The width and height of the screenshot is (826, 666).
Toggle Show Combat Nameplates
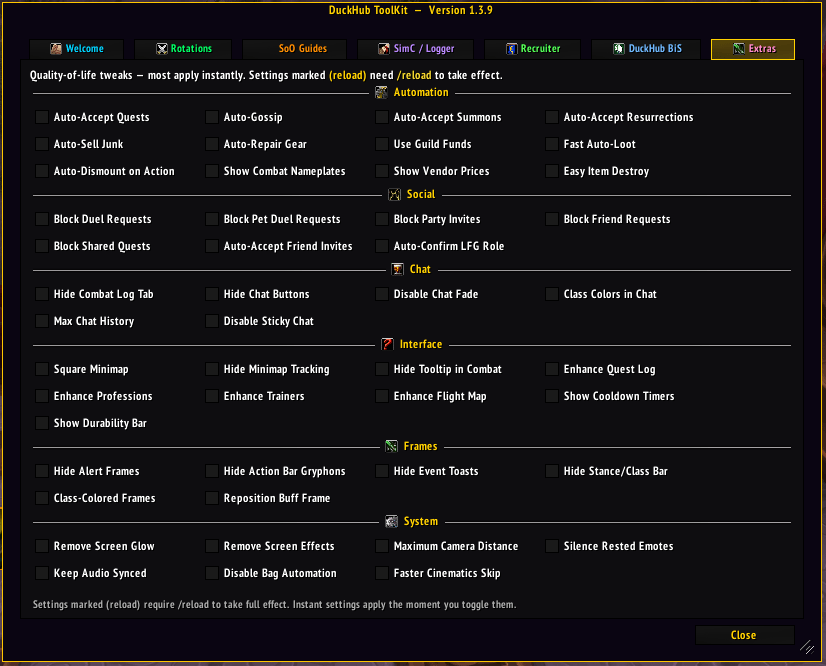tap(212, 171)
